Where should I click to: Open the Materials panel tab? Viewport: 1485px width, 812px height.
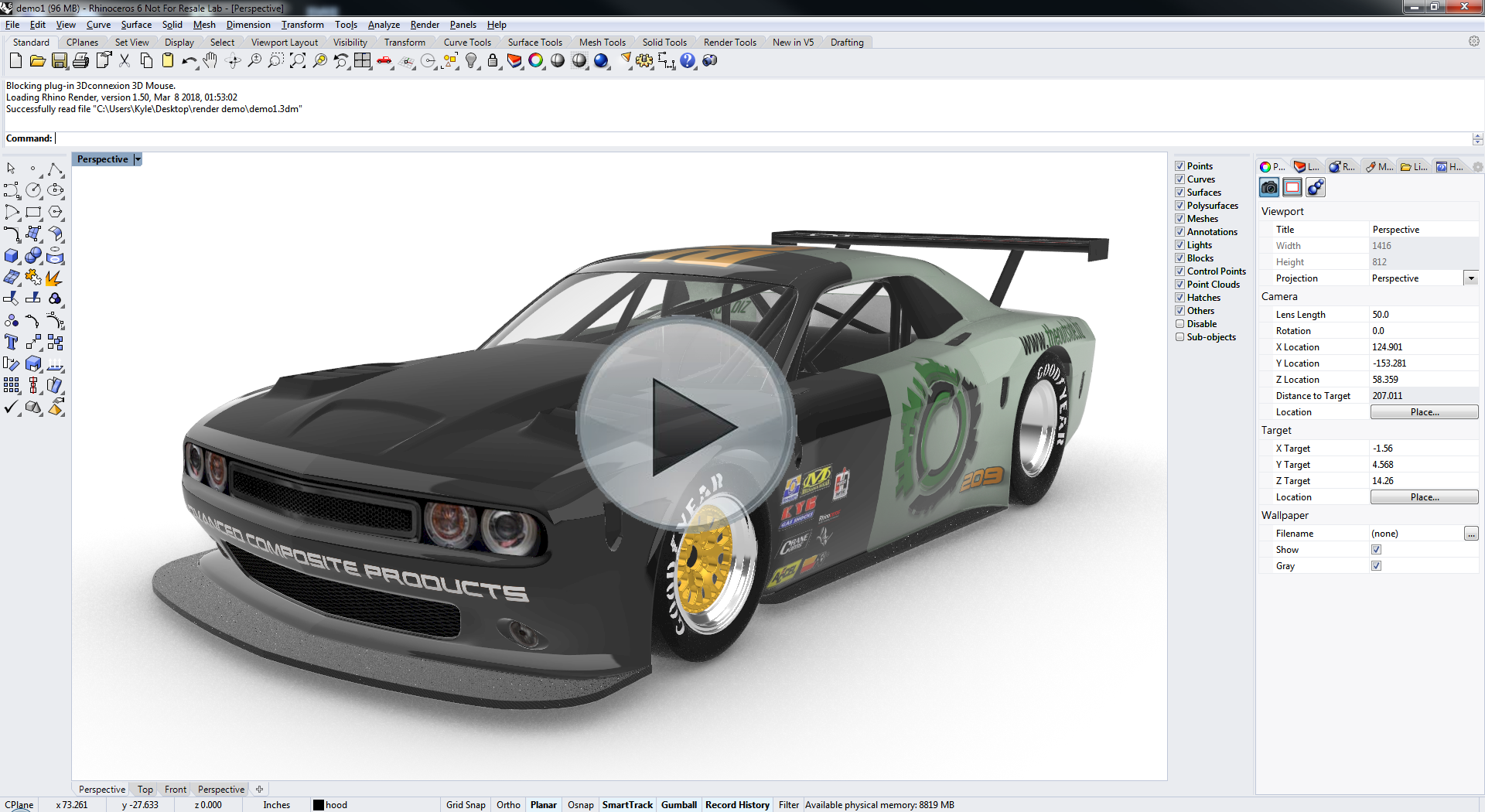[1379, 166]
